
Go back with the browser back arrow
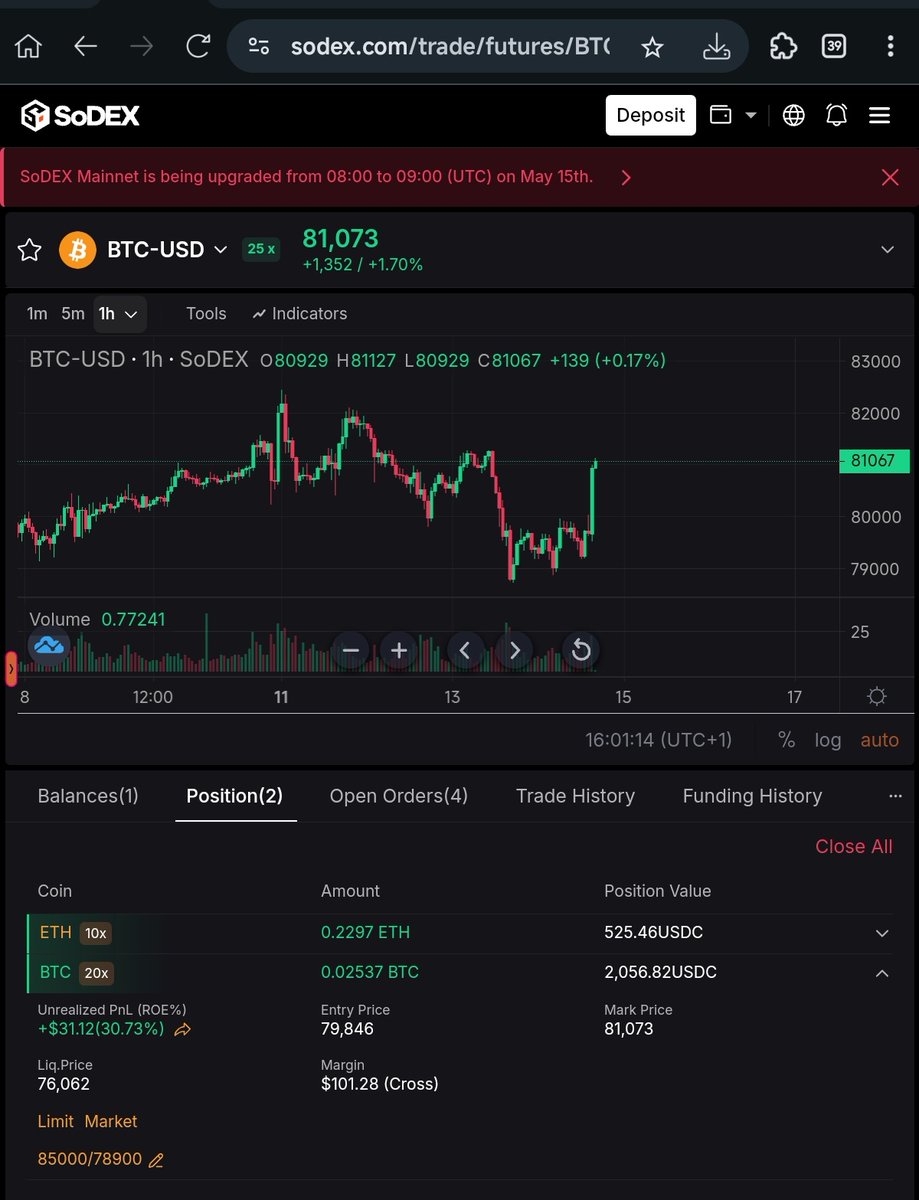pos(85,46)
